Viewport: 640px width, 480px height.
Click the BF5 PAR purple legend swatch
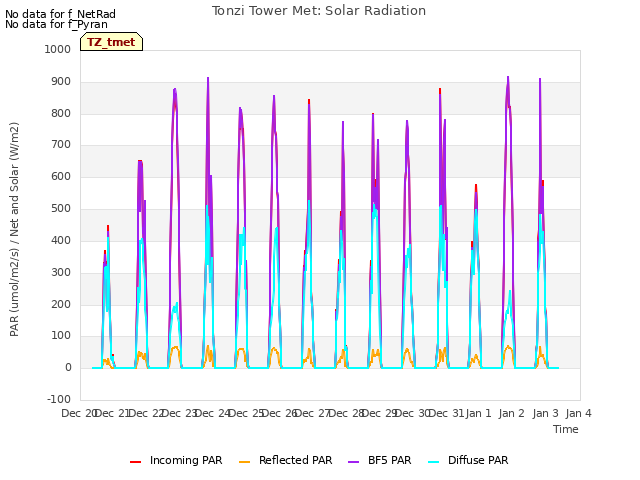click(x=353, y=462)
